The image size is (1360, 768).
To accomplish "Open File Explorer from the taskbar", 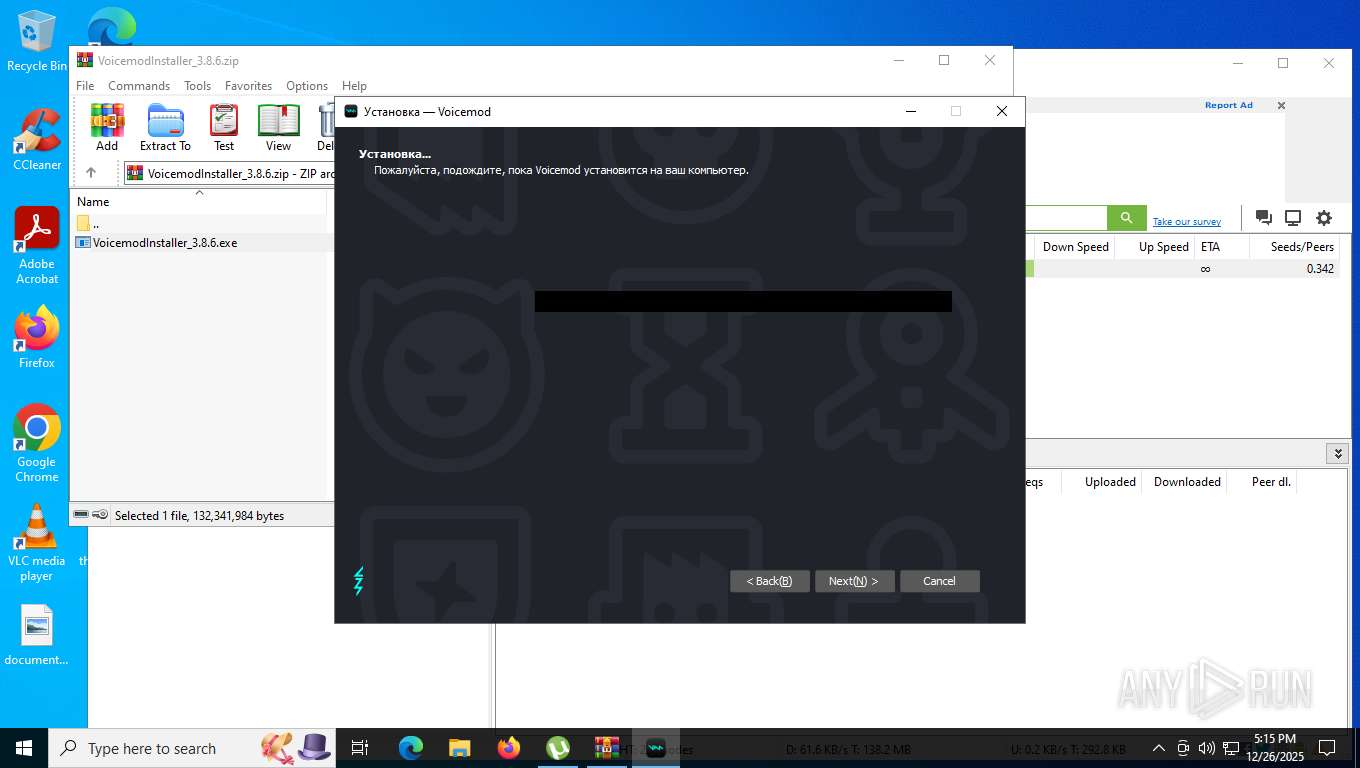I will 459,748.
